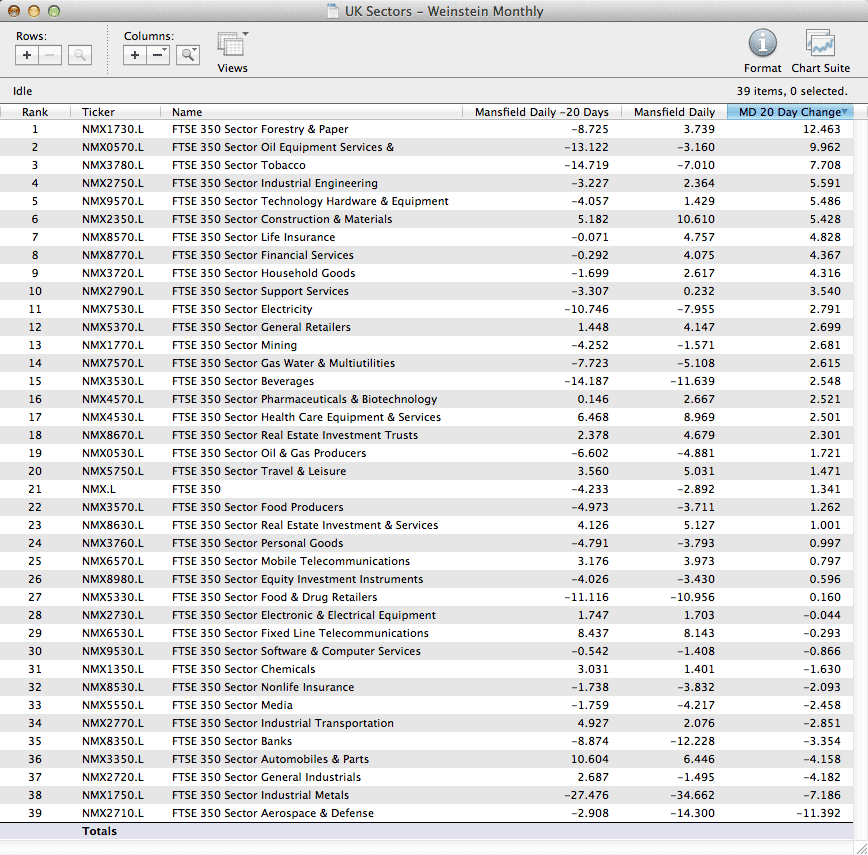Toggle sort arrow on MD 20 Day Change
The image size is (868, 855).
click(845, 112)
